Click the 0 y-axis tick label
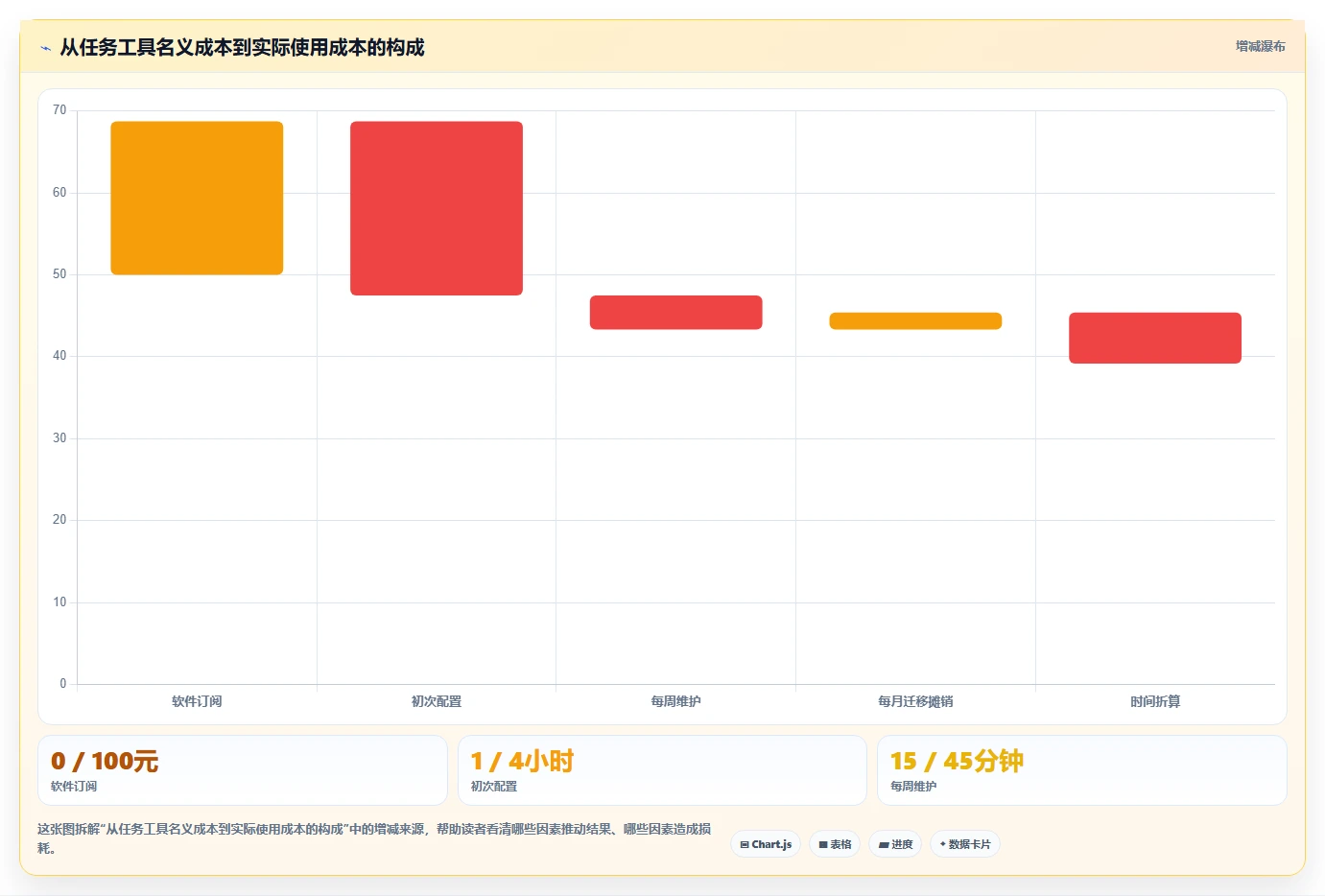This screenshot has width=1325, height=896. click(x=63, y=684)
